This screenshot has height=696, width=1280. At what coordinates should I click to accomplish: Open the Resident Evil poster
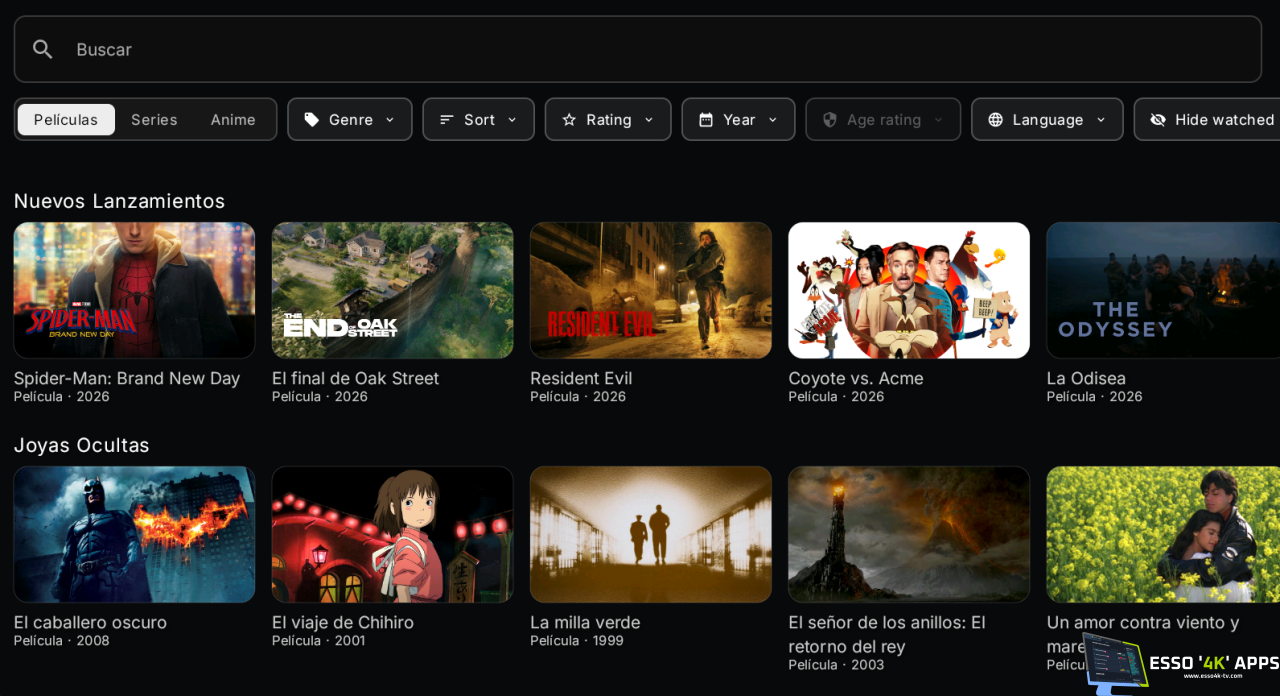(650, 290)
